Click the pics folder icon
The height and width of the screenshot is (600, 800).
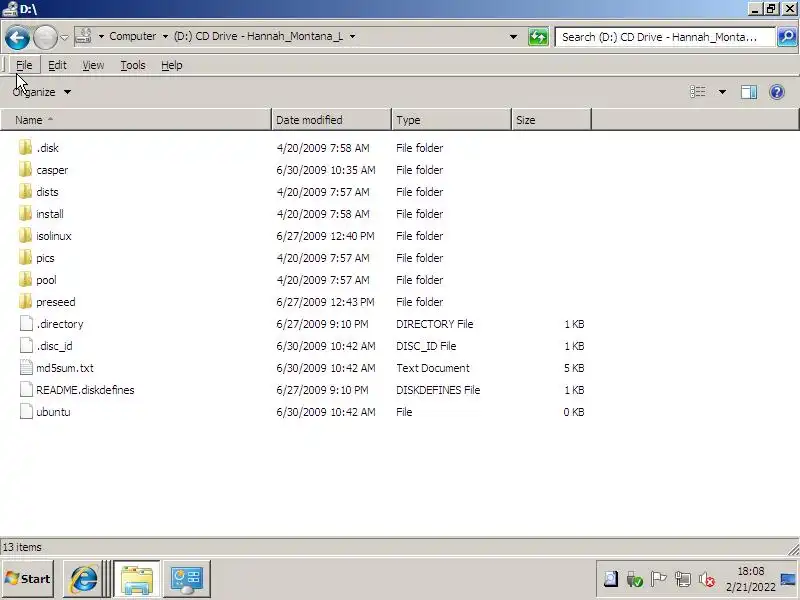coord(25,257)
